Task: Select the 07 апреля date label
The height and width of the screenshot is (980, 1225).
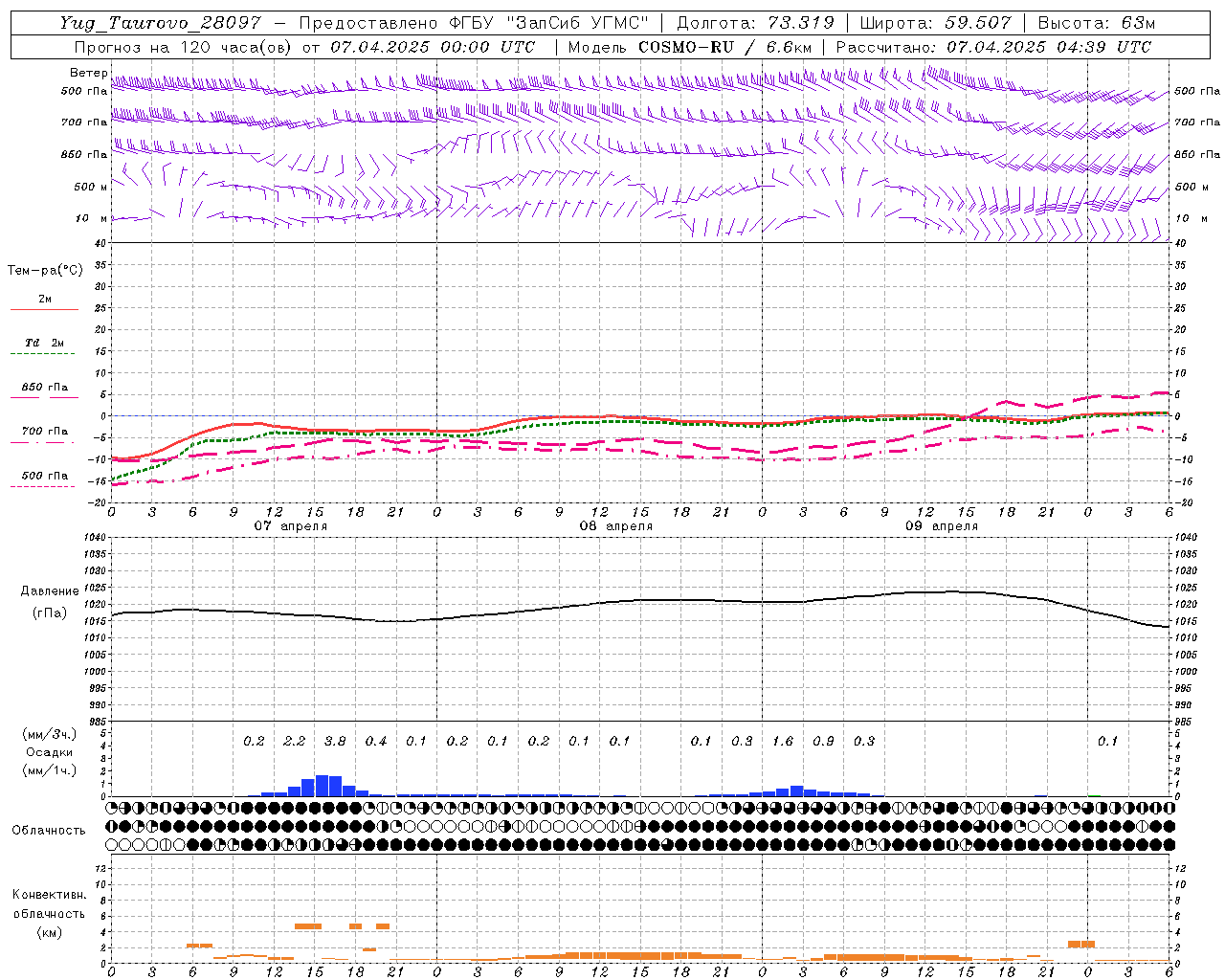Action: click(291, 526)
